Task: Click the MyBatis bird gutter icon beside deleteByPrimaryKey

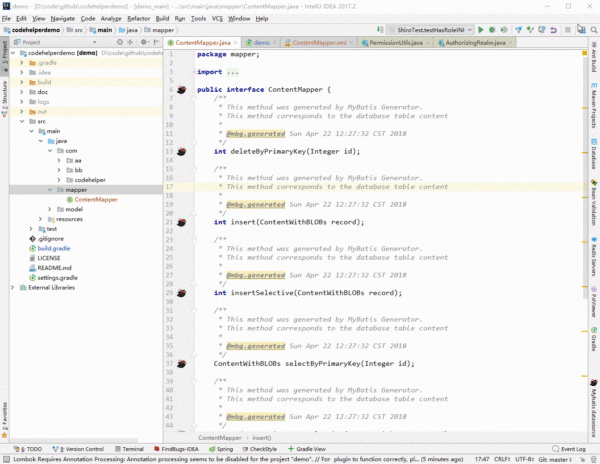Action: click(181, 151)
